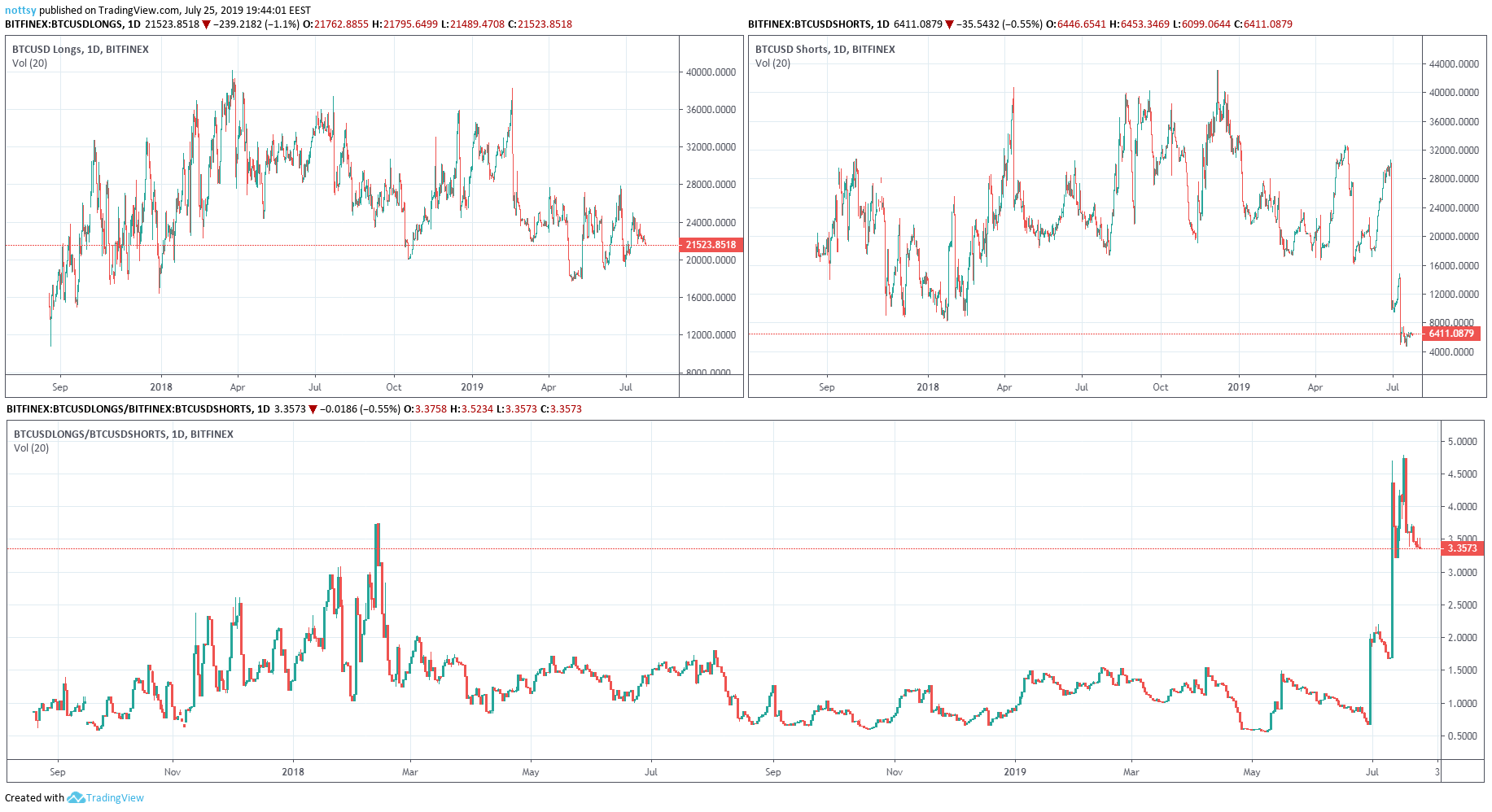Open the 'Created with TradingView' link text
Screen dimensions: 1492x812
[x=74, y=798]
